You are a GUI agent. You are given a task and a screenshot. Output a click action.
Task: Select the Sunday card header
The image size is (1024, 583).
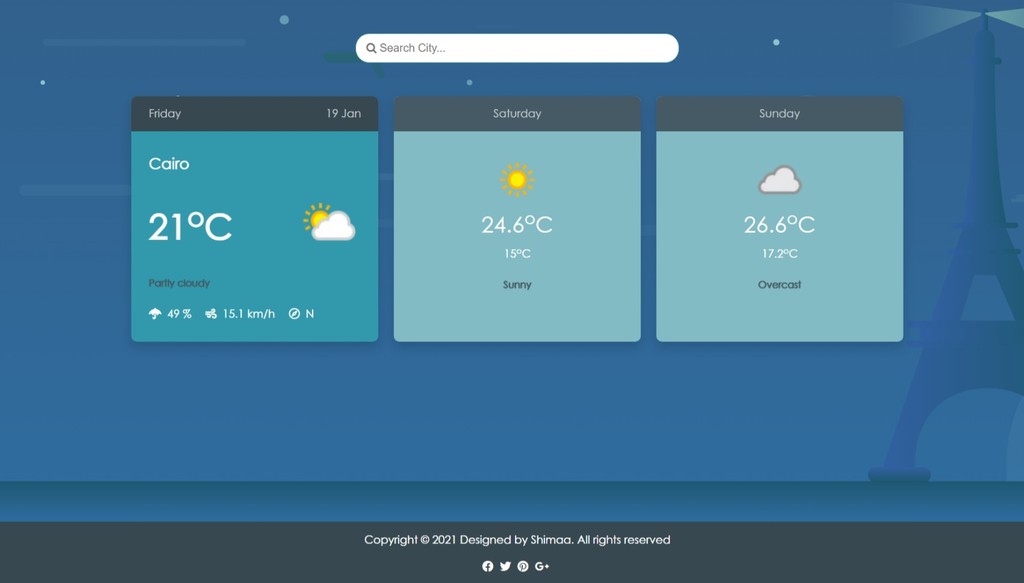[x=779, y=114]
